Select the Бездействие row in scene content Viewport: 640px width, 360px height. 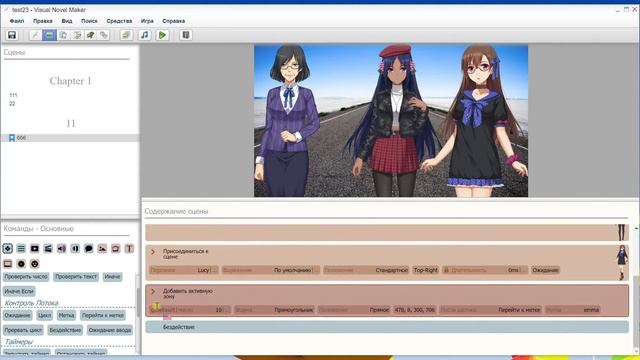click(387, 327)
